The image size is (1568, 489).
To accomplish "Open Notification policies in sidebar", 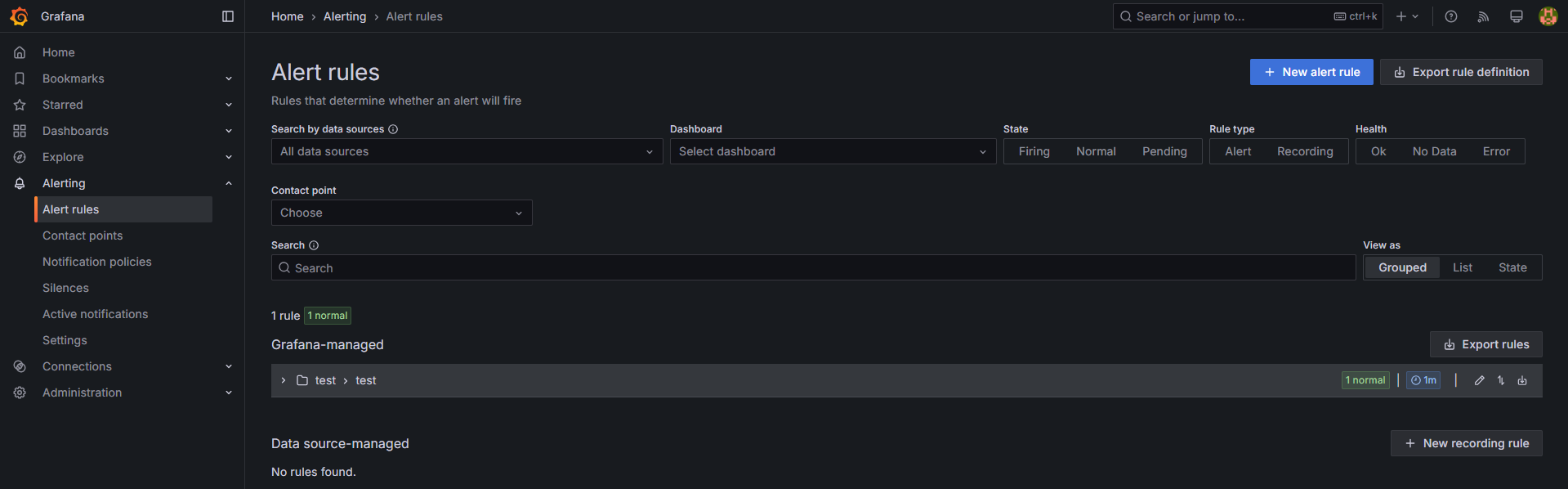I will pos(97,262).
